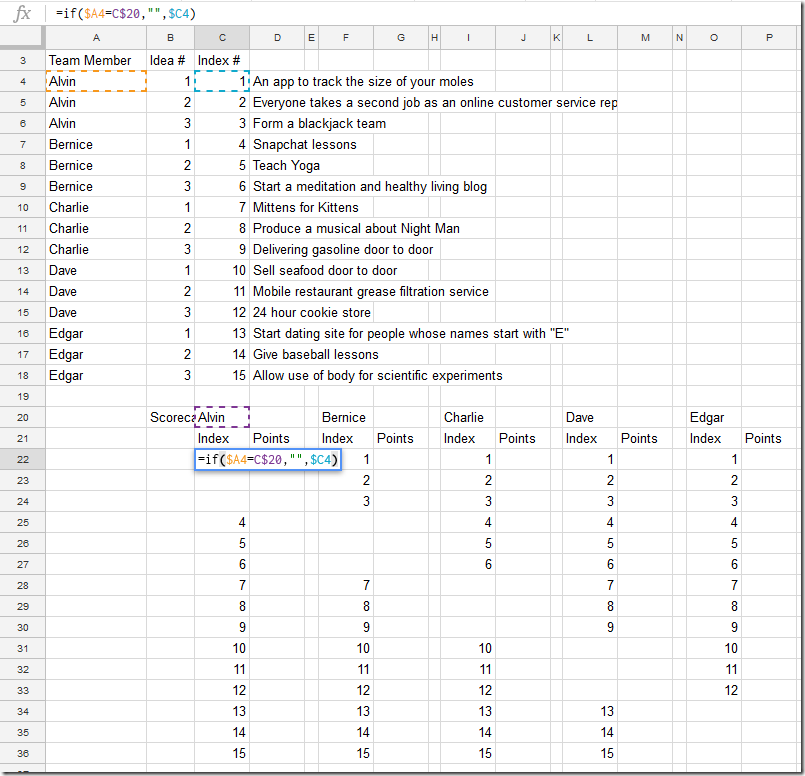Select cell C25 with value 4
805x776 pixels.
click(222, 522)
